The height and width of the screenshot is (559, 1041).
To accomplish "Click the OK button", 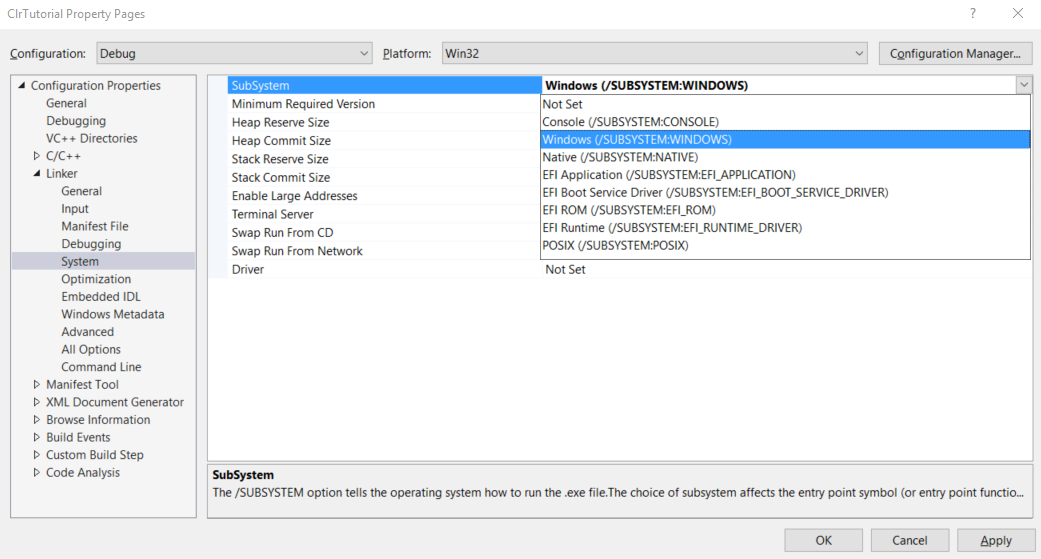I will point(823,540).
